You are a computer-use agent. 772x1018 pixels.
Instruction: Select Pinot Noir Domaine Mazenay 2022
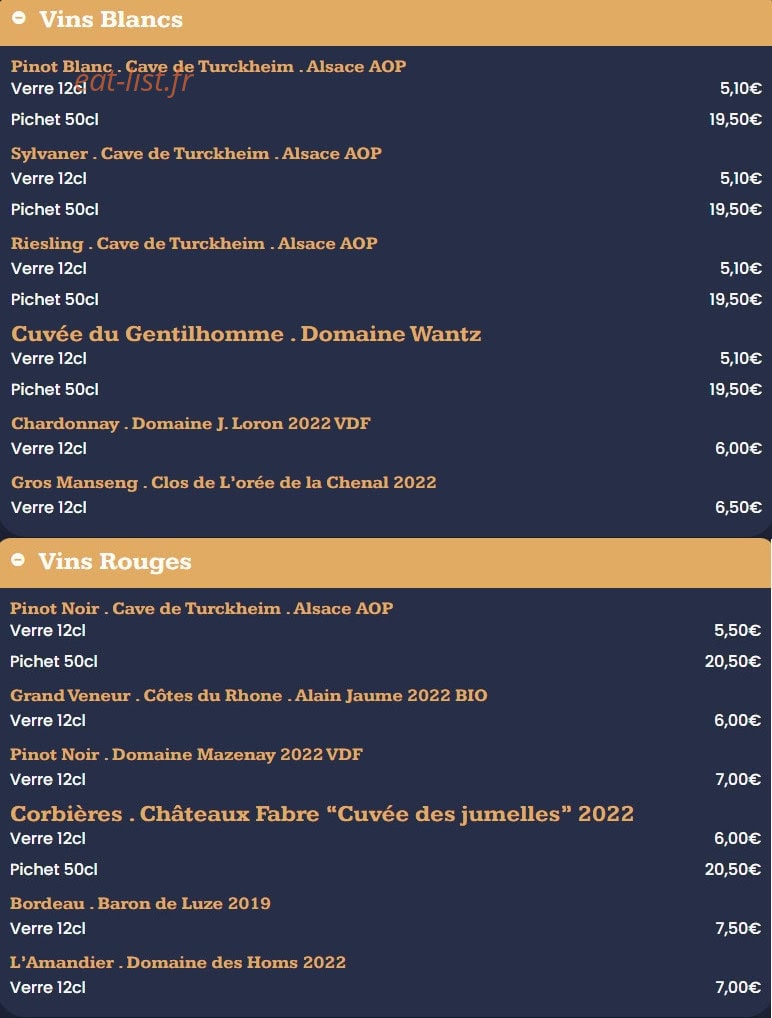(x=186, y=754)
